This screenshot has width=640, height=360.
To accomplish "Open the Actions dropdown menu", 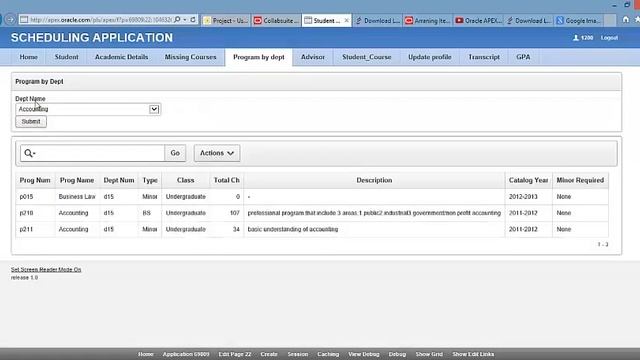I will click(x=217, y=153).
